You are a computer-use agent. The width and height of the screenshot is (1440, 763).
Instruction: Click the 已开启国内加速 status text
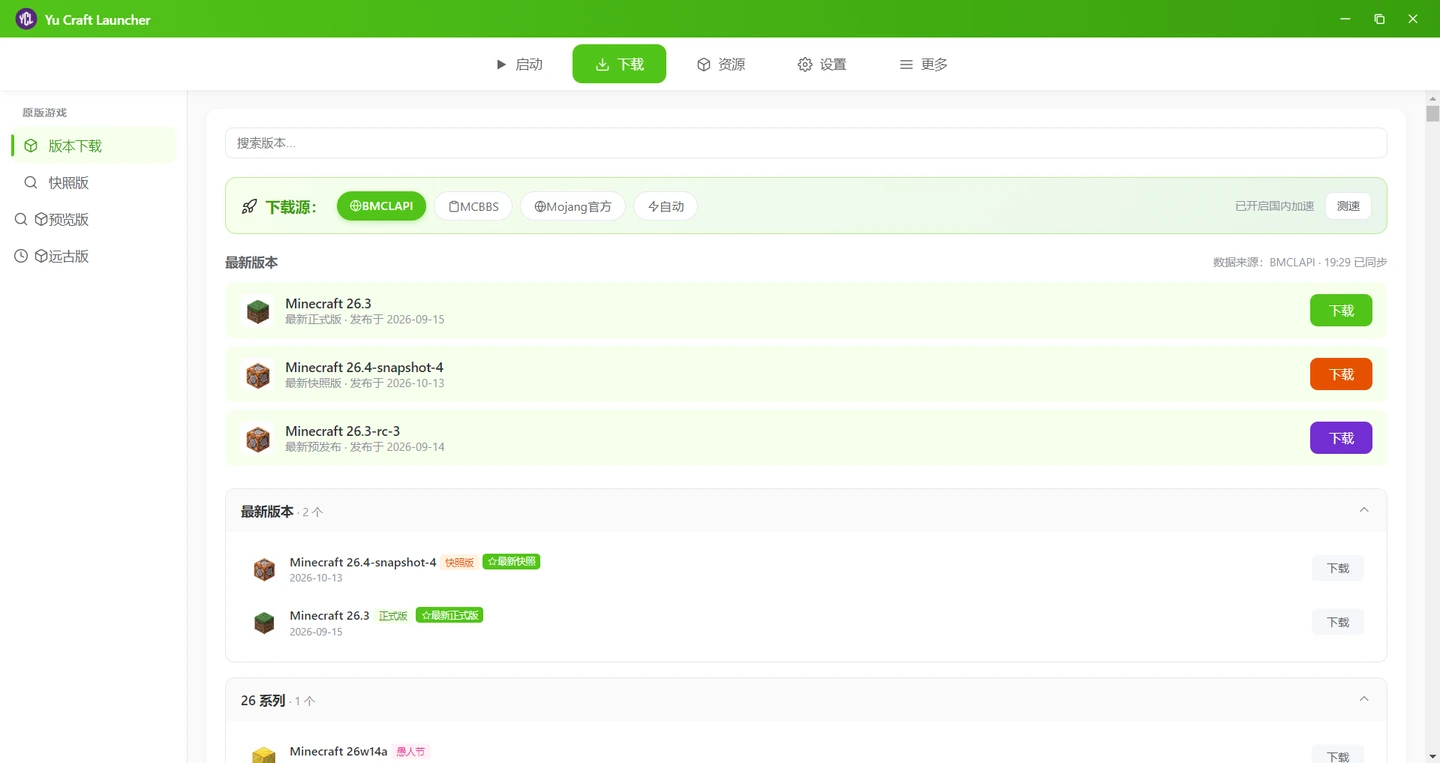(x=1275, y=206)
